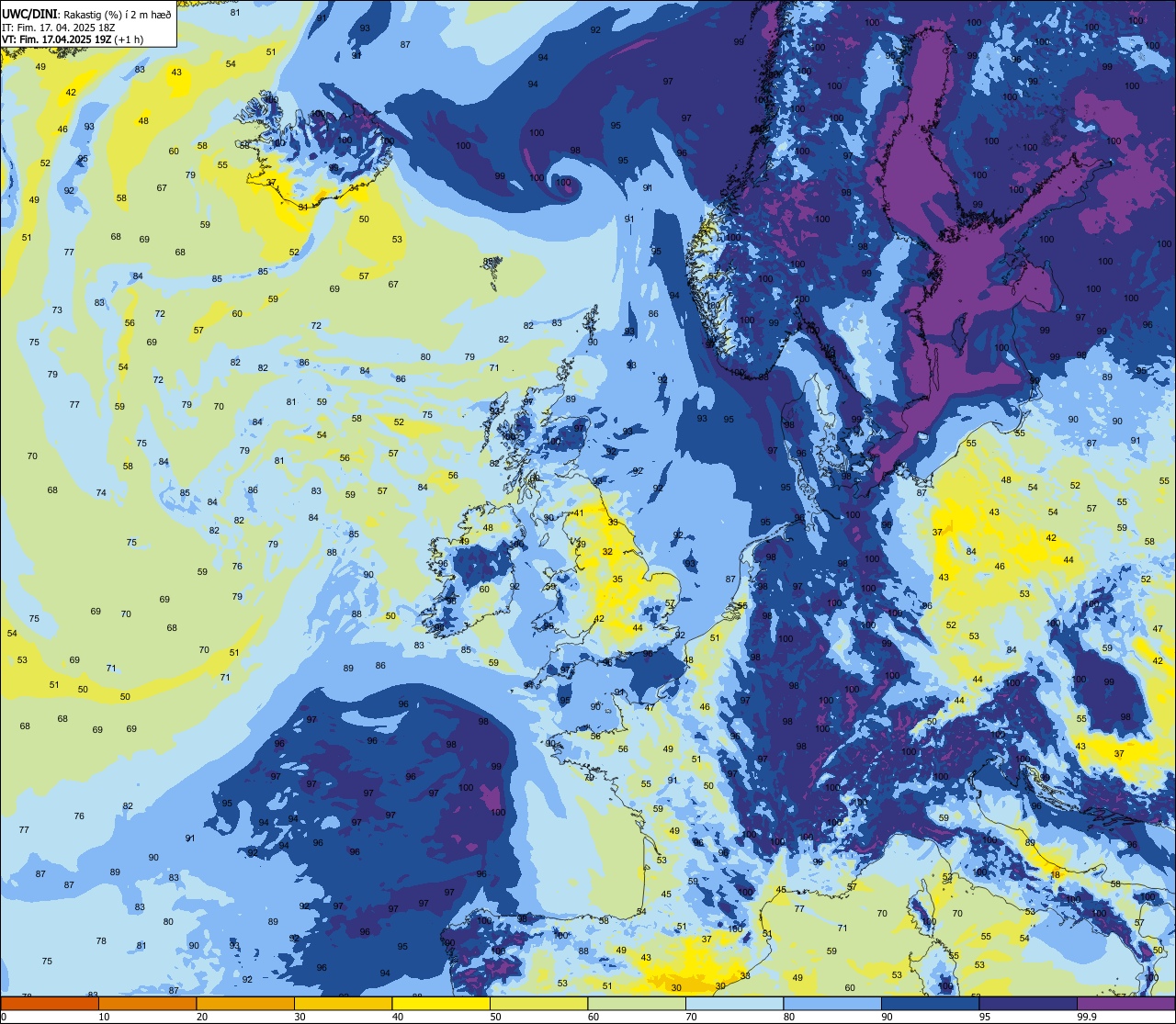Select the 95–99.9 dark navy legend swatch
The width and height of the screenshot is (1176, 1024).
[1028, 1004]
